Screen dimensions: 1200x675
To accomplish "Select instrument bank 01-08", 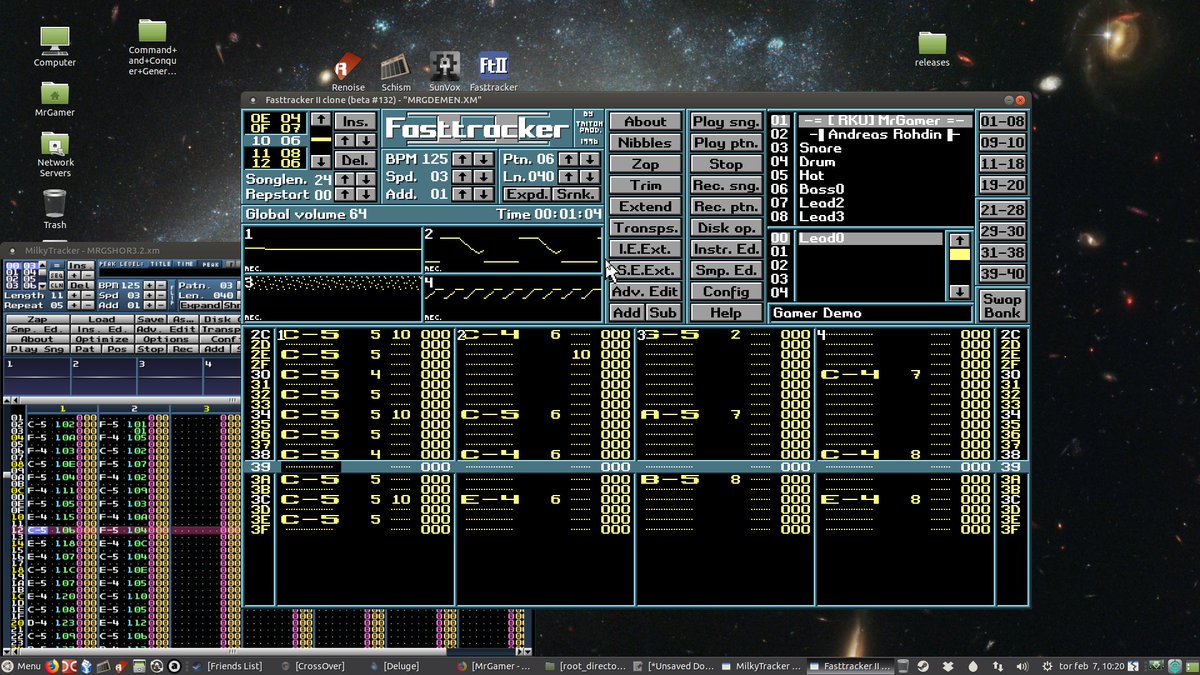I will click(1002, 121).
